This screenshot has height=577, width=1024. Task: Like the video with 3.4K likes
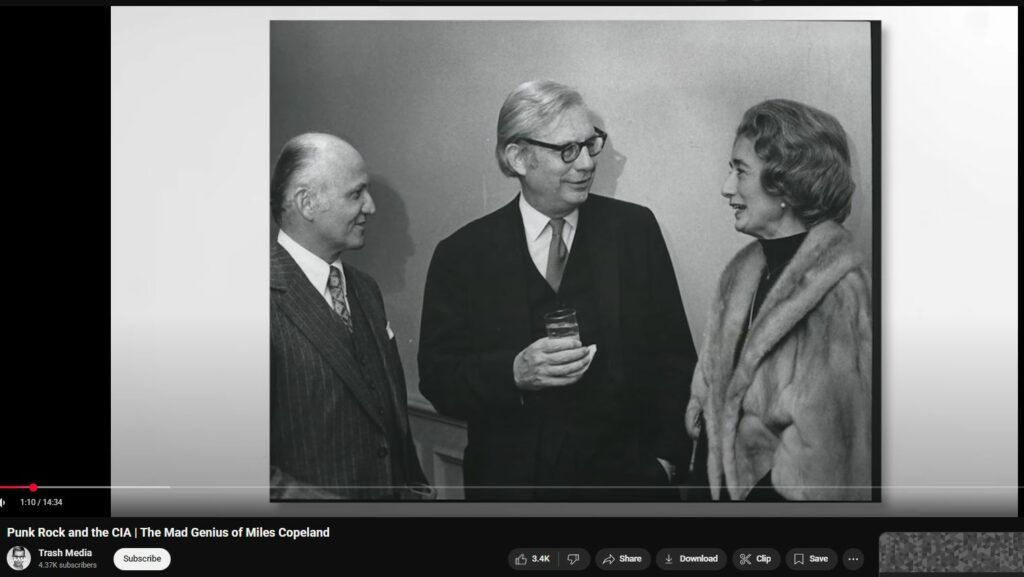click(532, 559)
